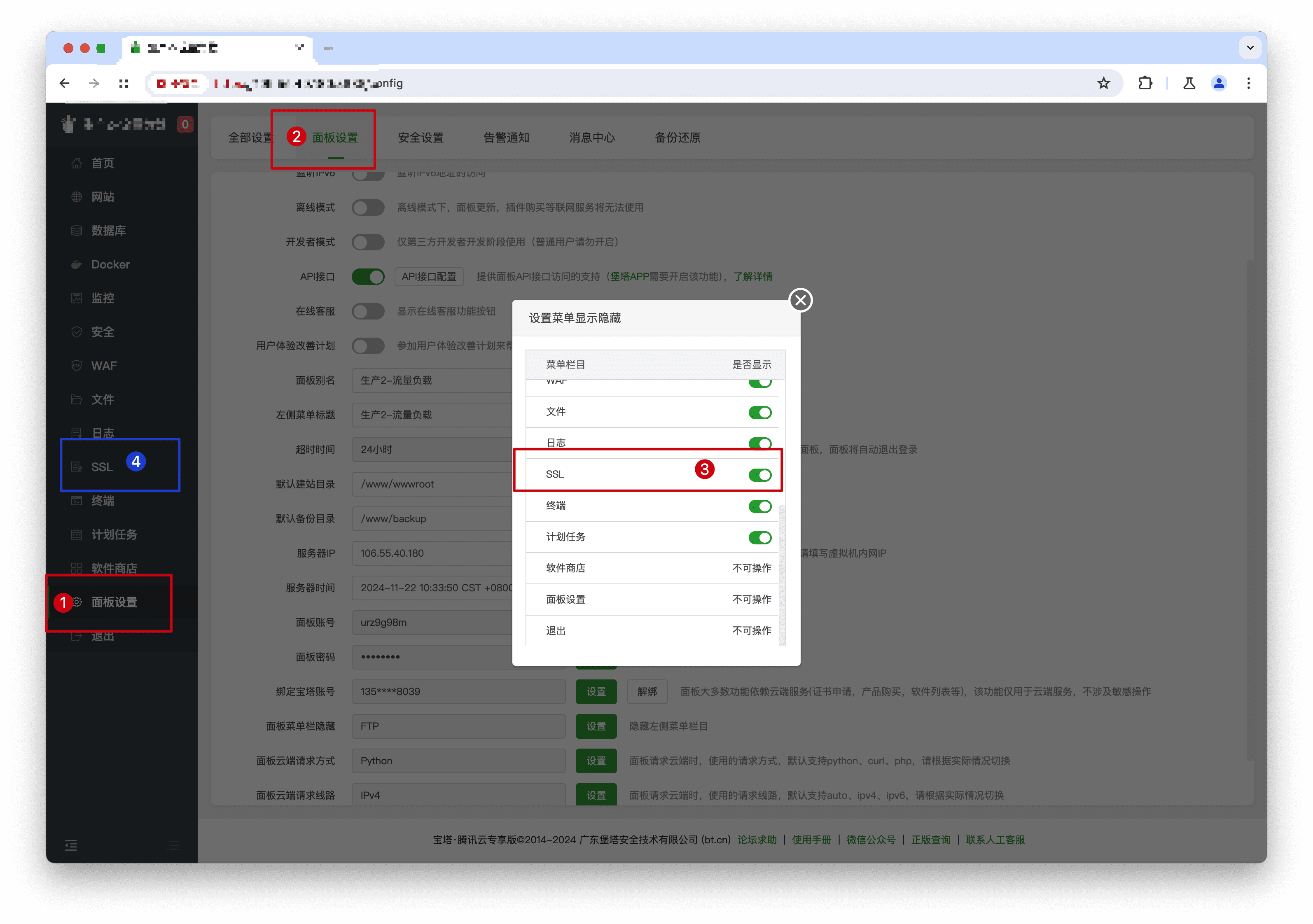
Task: Open the Docker whale icon in sidebar
Action: [x=77, y=265]
